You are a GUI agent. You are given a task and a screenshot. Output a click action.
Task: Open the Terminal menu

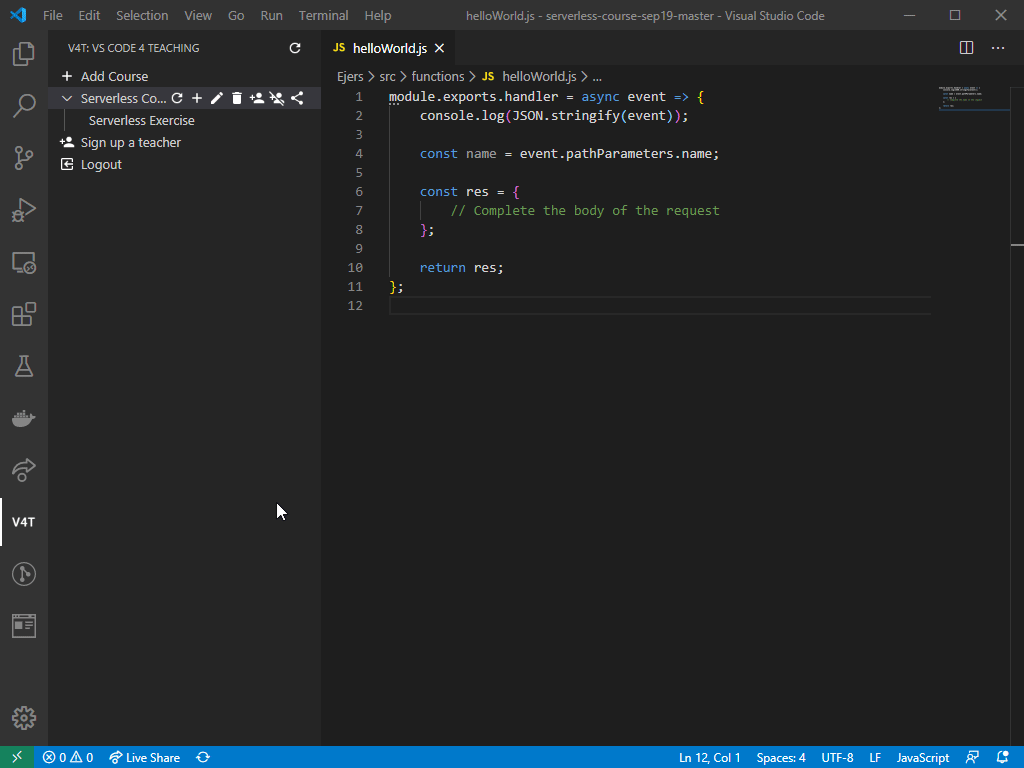(323, 15)
